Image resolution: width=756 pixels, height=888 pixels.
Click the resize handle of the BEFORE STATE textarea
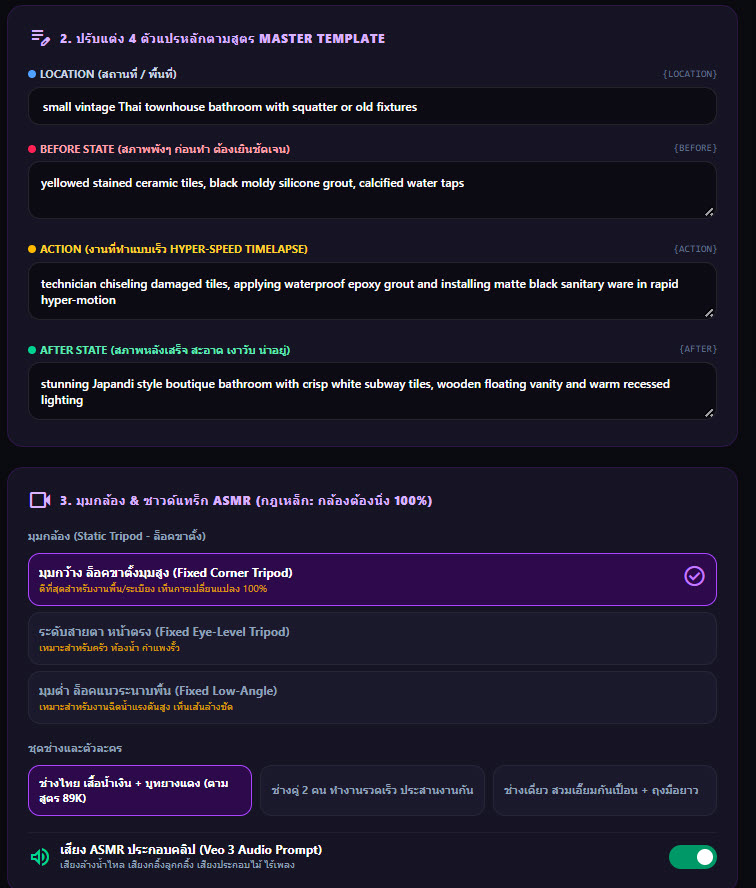click(709, 212)
